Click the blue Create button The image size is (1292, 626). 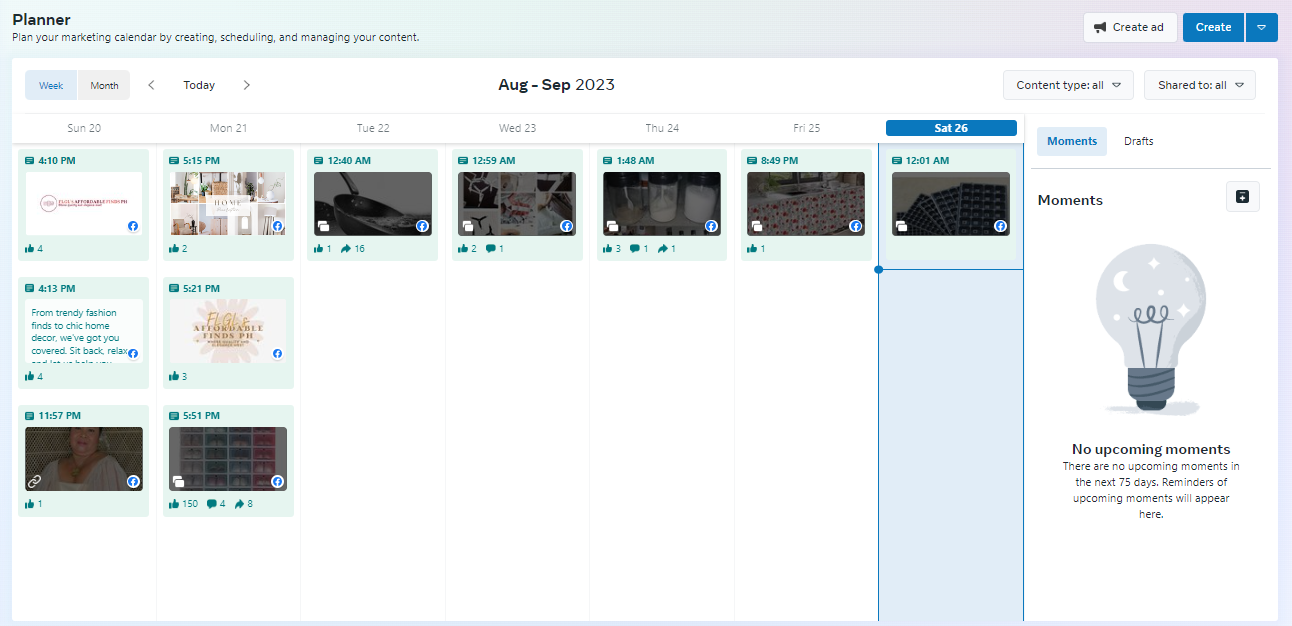pos(1213,27)
